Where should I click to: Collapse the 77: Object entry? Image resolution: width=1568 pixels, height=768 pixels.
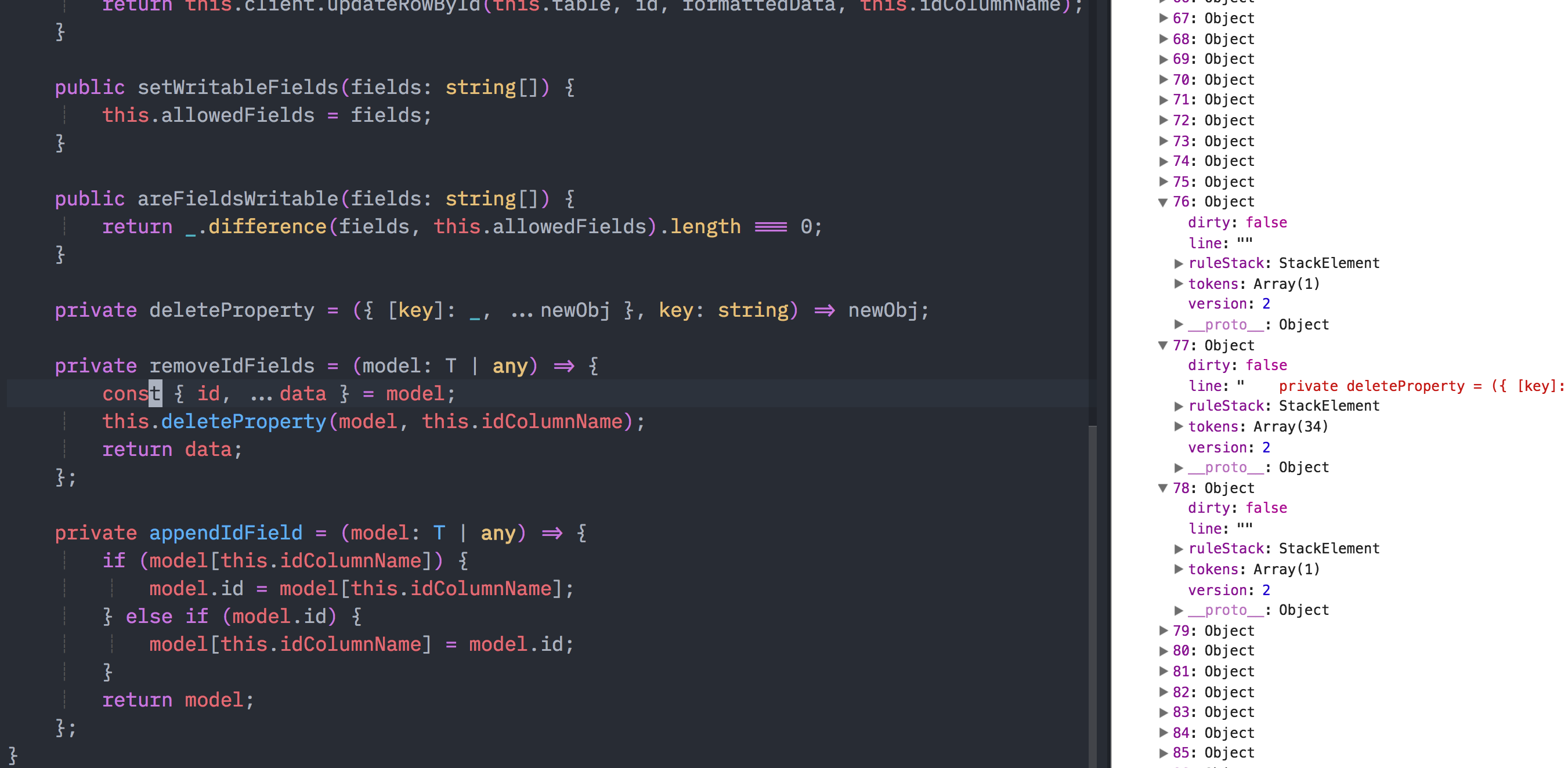(1162, 346)
